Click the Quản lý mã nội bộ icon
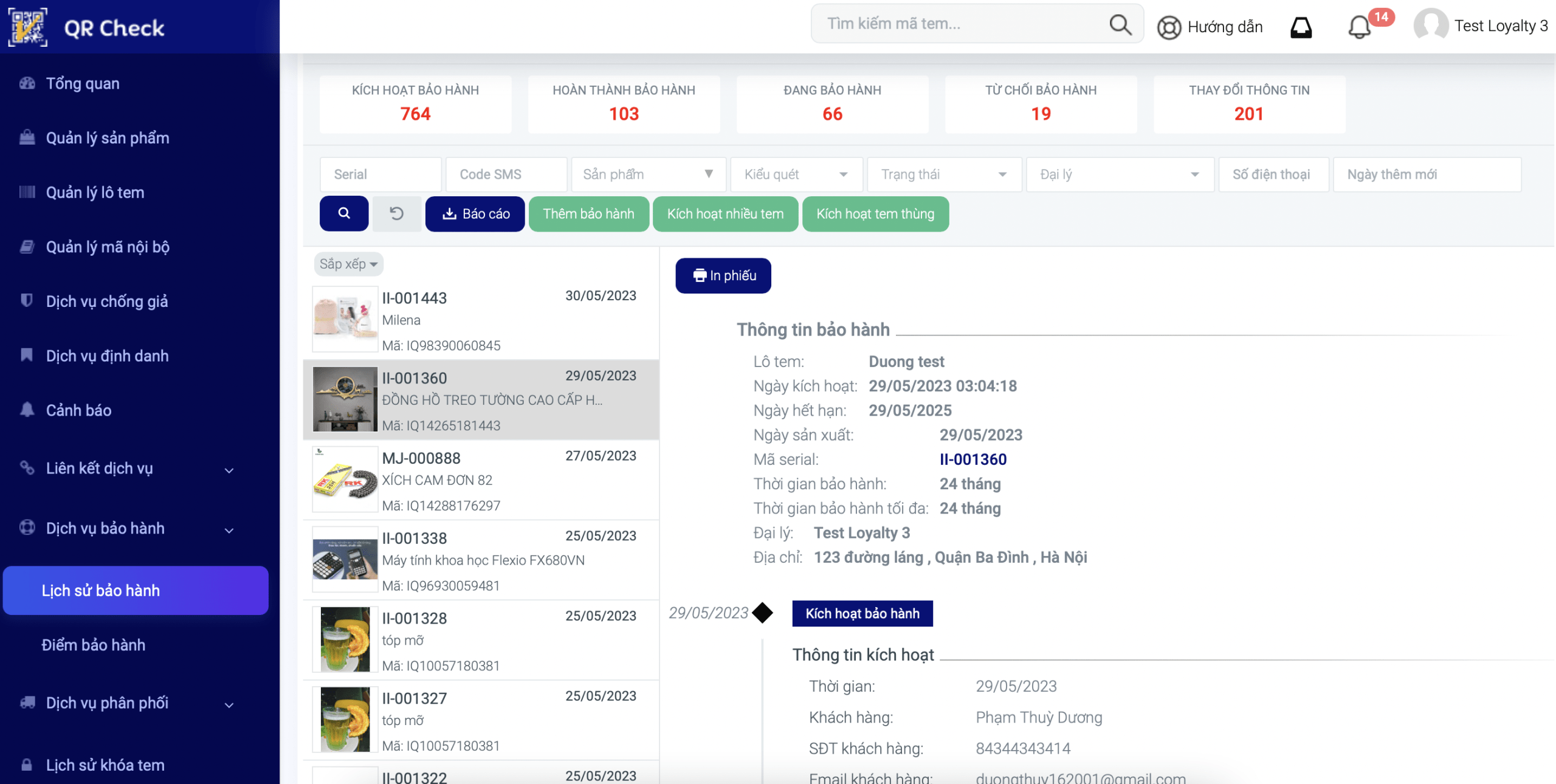The image size is (1556, 784). 27,247
